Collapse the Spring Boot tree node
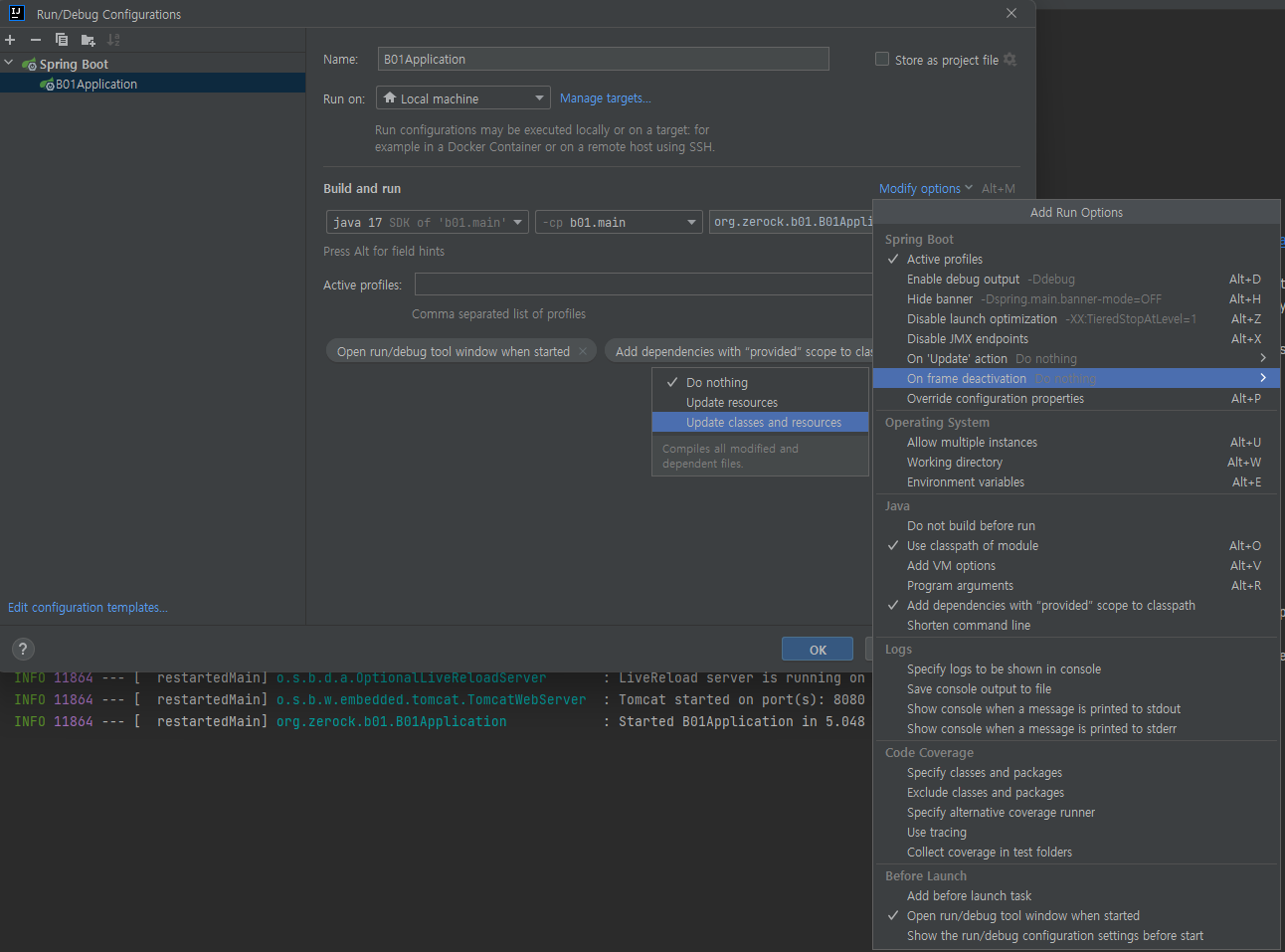Image resolution: width=1285 pixels, height=952 pixels. coord(9,64)
